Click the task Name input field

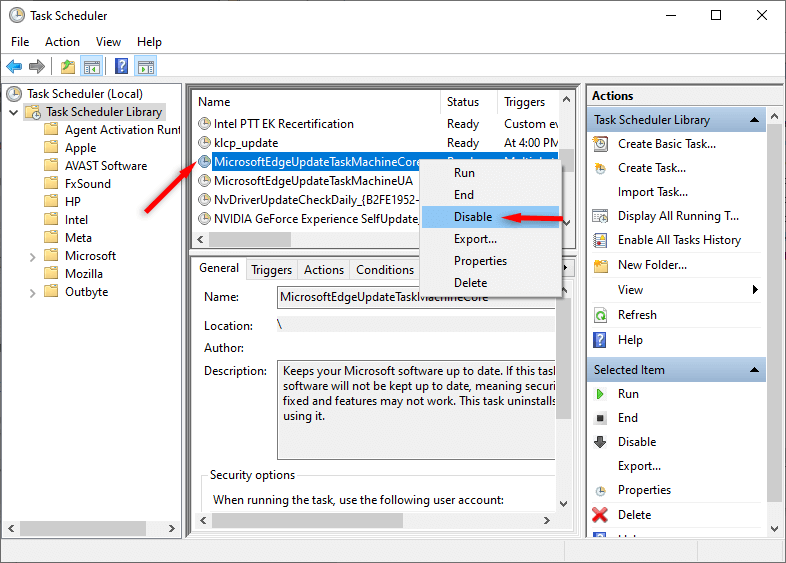[416, 297]
